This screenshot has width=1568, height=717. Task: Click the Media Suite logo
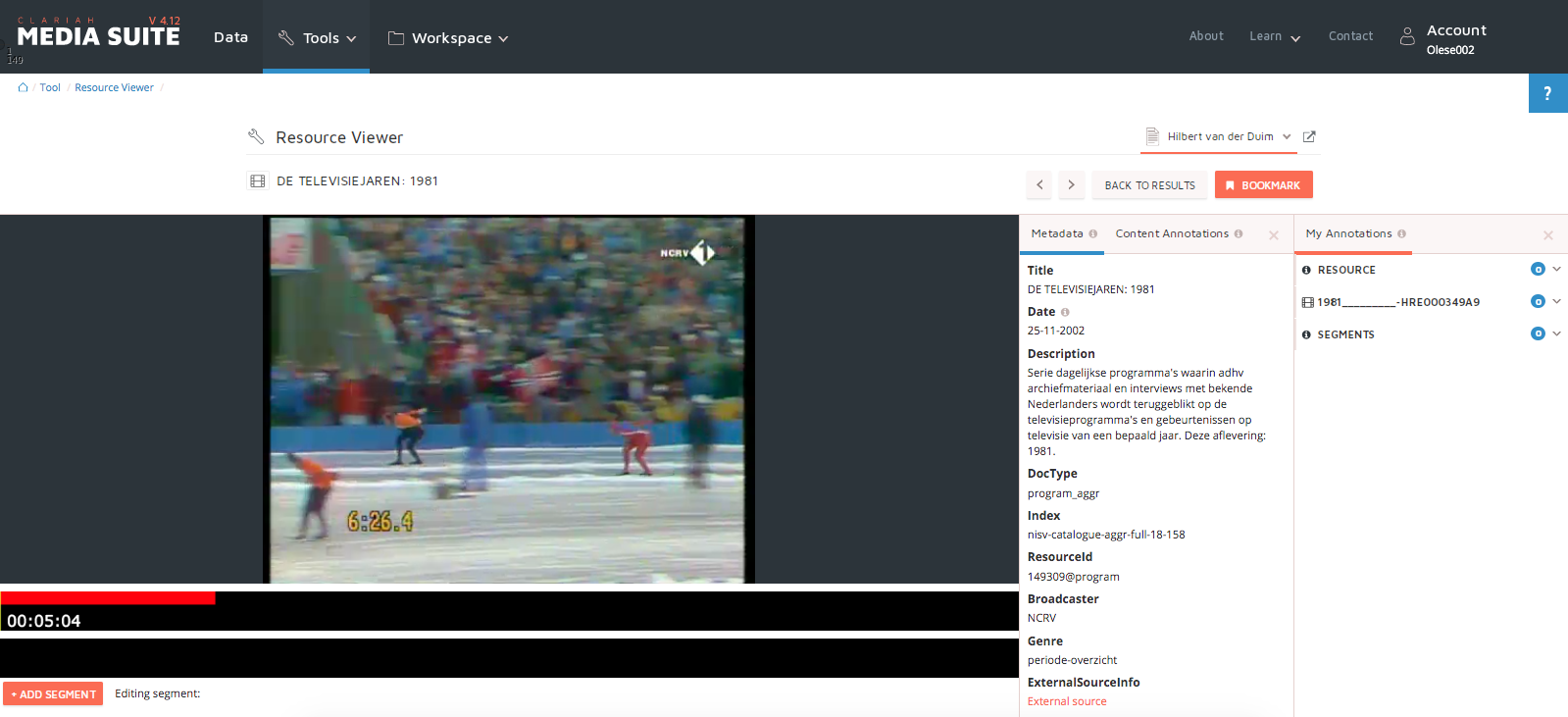pos(98,34)
